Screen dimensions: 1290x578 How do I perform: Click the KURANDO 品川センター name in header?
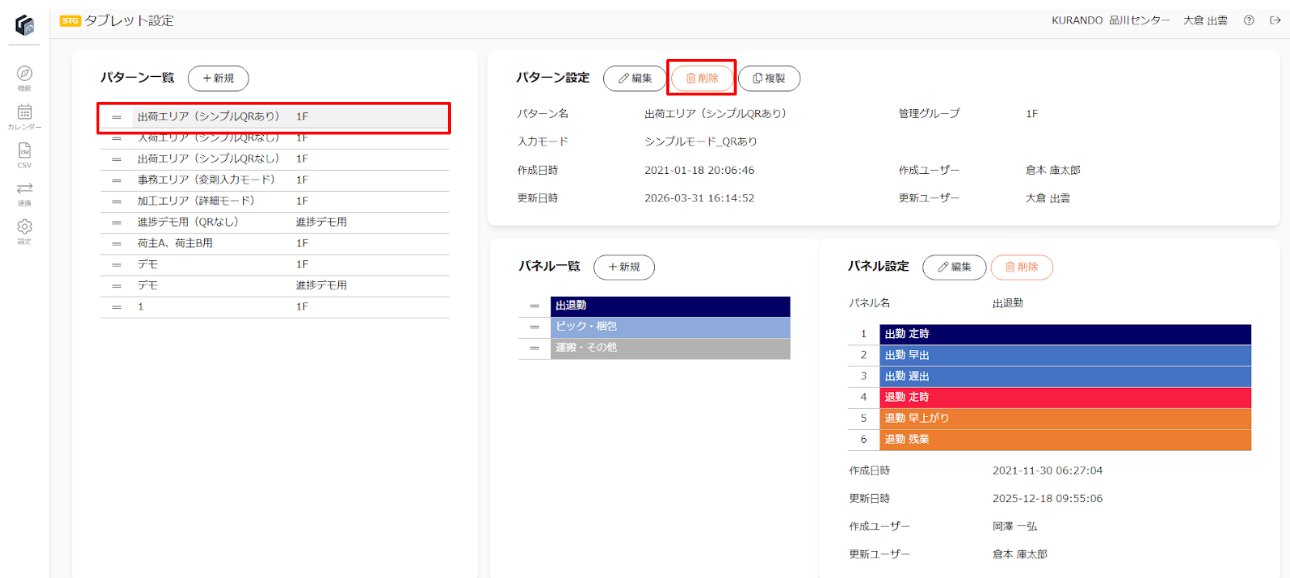[1110, 20]
